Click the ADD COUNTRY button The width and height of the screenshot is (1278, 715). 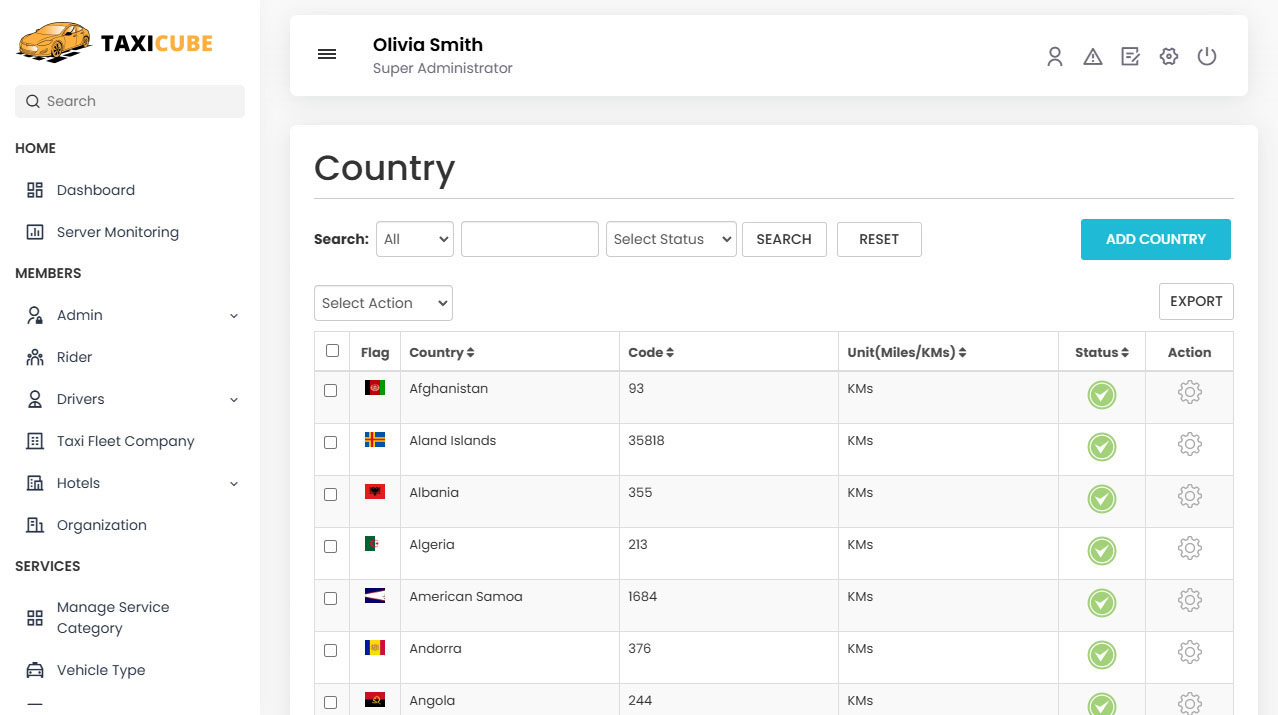1155,240
